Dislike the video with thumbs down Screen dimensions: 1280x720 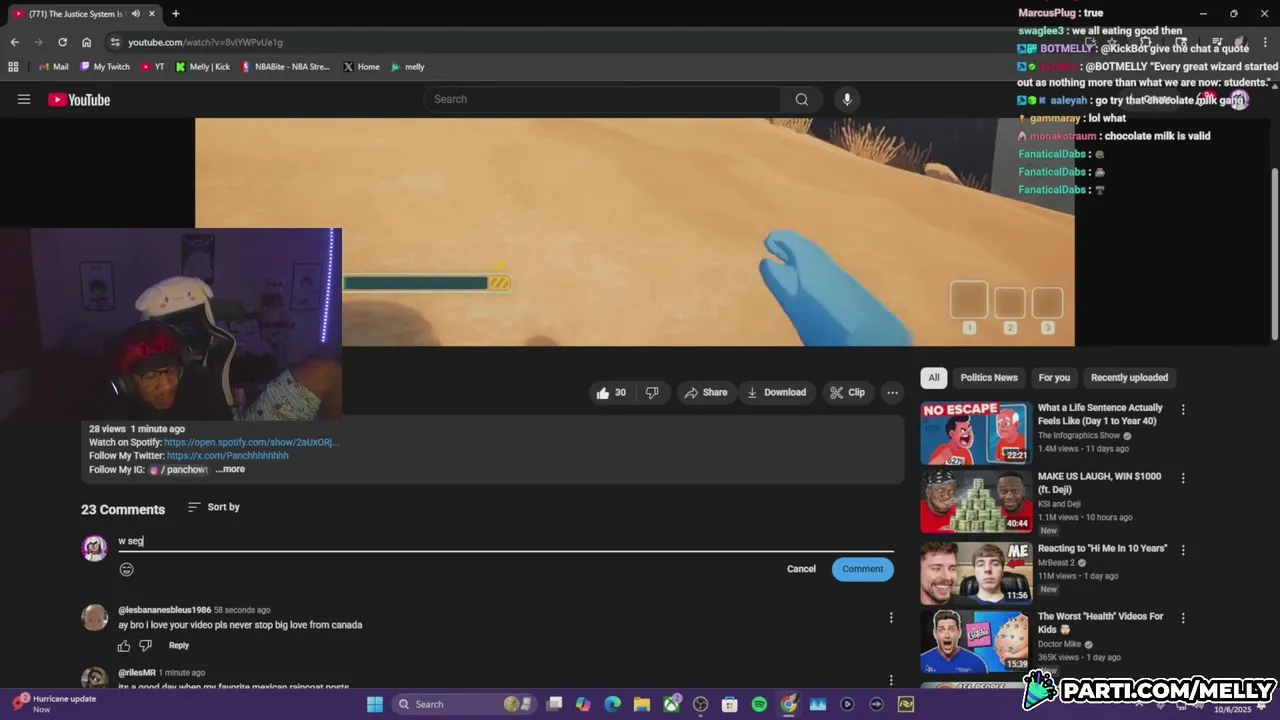(x=652, y=393)
